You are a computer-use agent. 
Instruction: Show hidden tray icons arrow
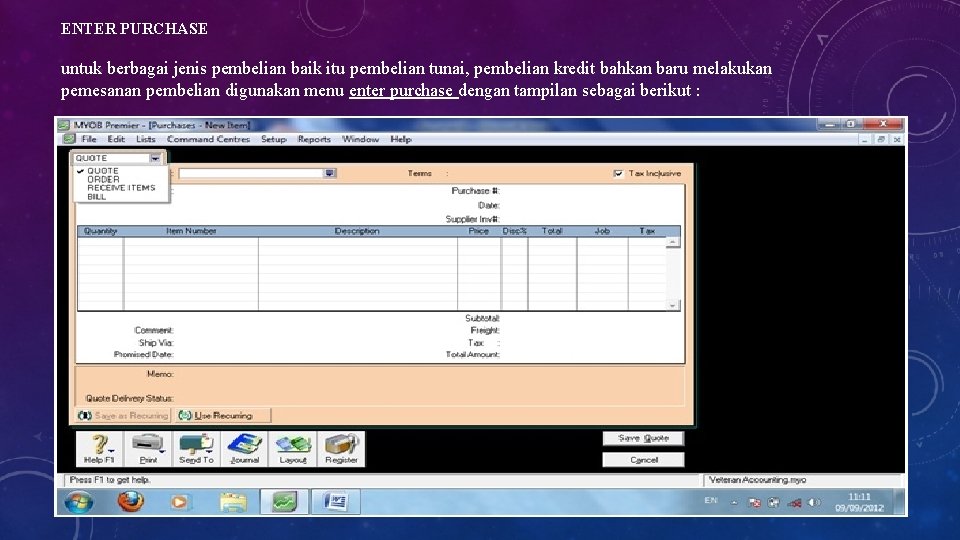point(734,503)
